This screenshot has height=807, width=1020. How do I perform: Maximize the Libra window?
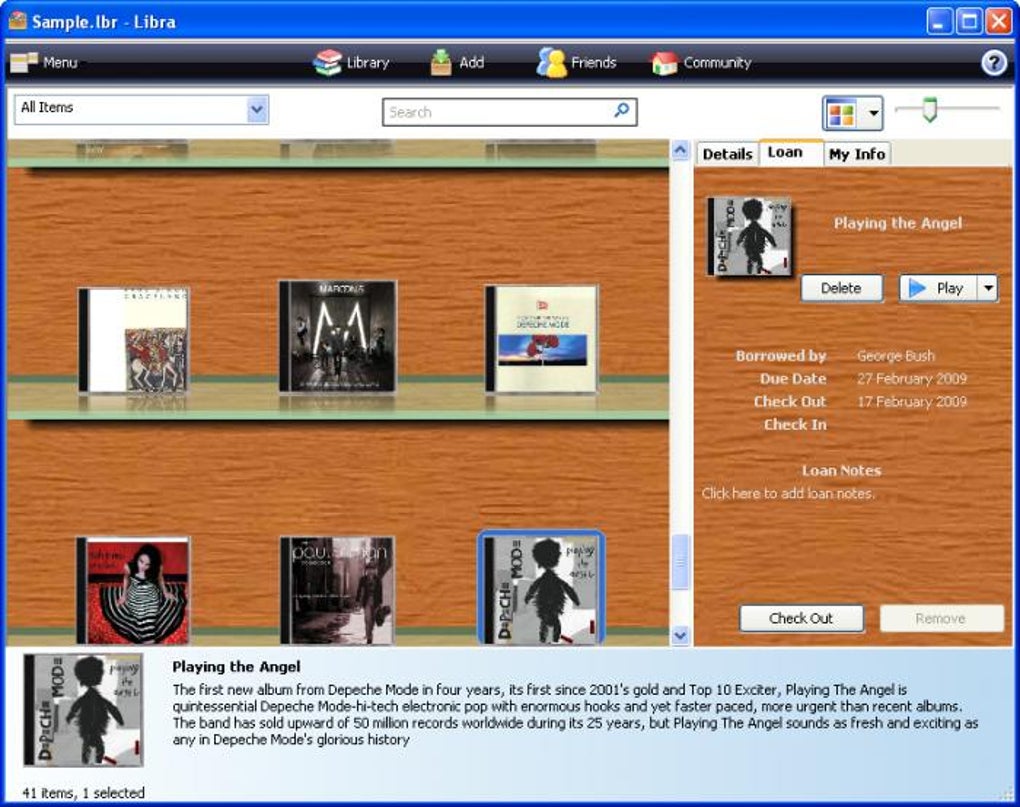969,21
